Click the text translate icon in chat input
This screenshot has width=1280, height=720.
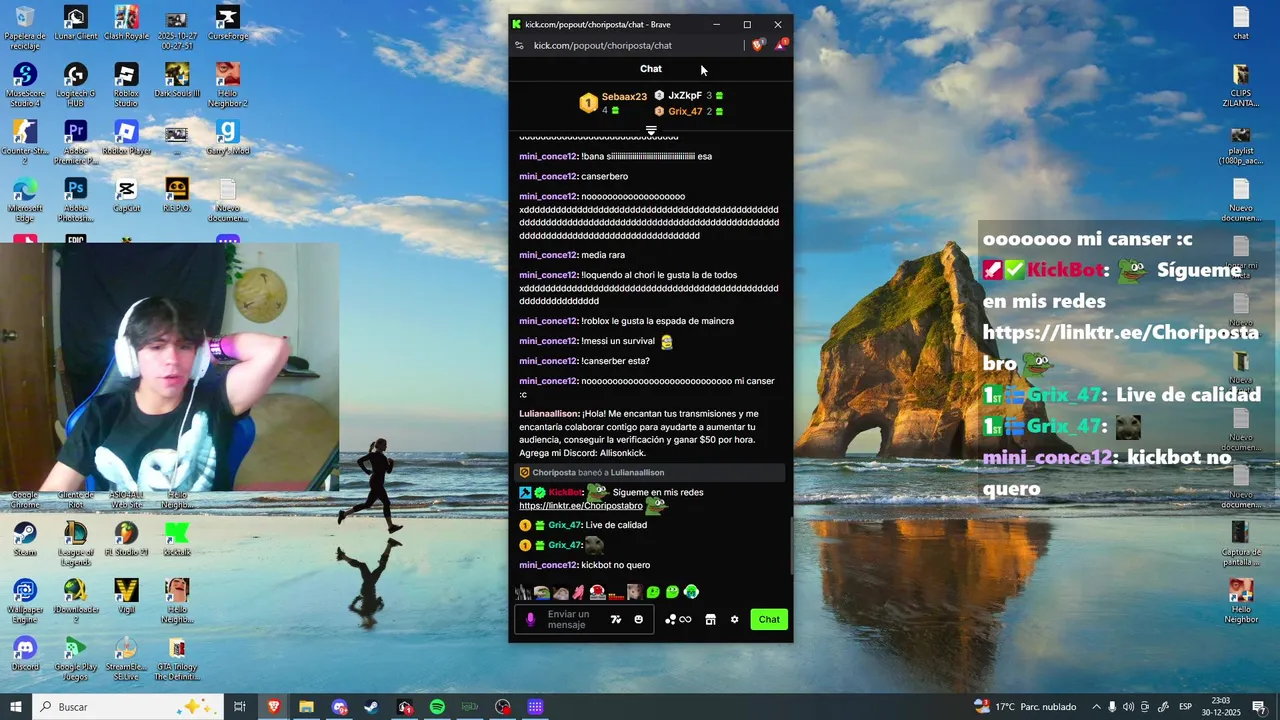pyautogui.click(x=616, y=619)
